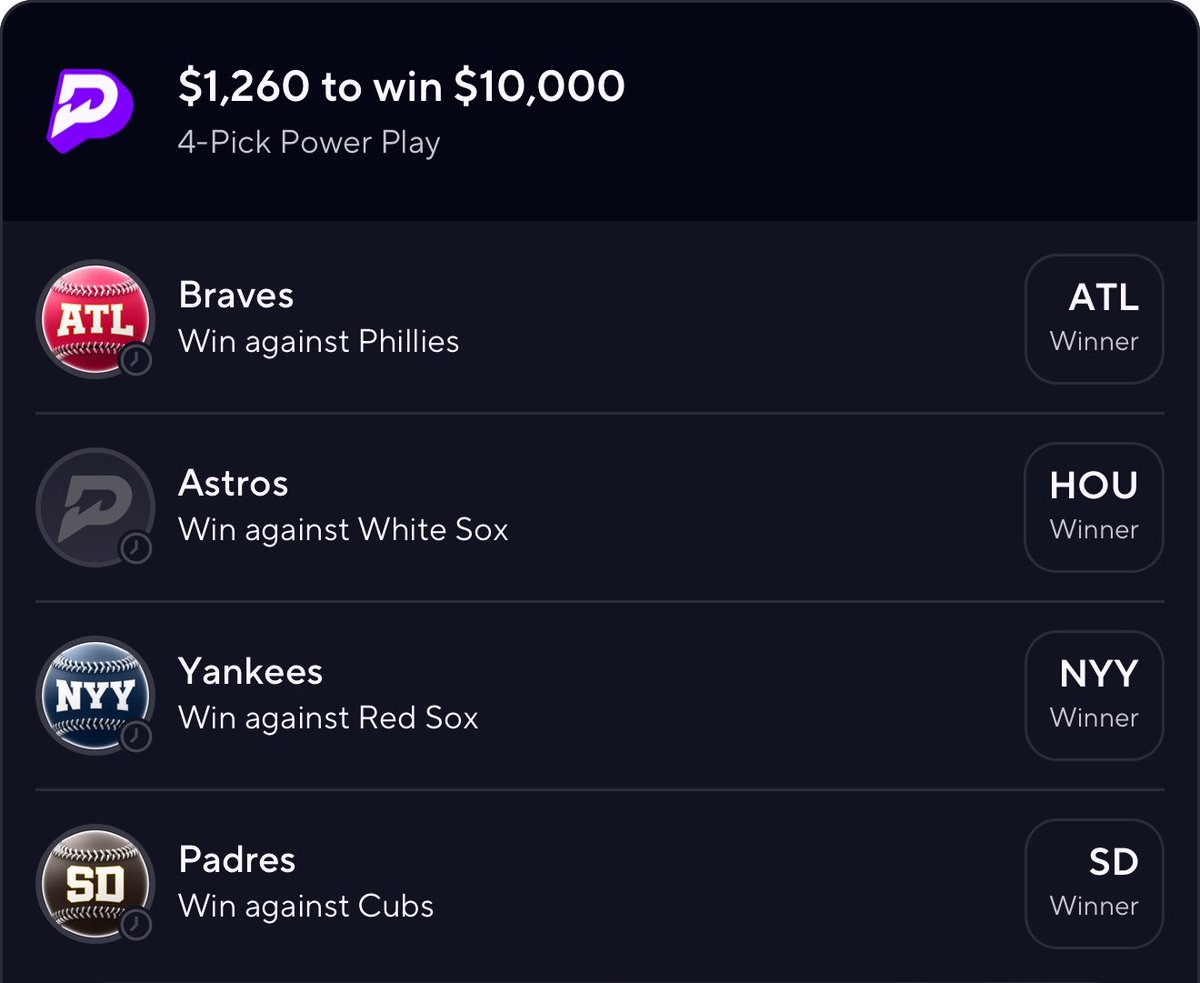1200x983 pixels.
Task: Open the Braves team name
Action: (236, 295)
